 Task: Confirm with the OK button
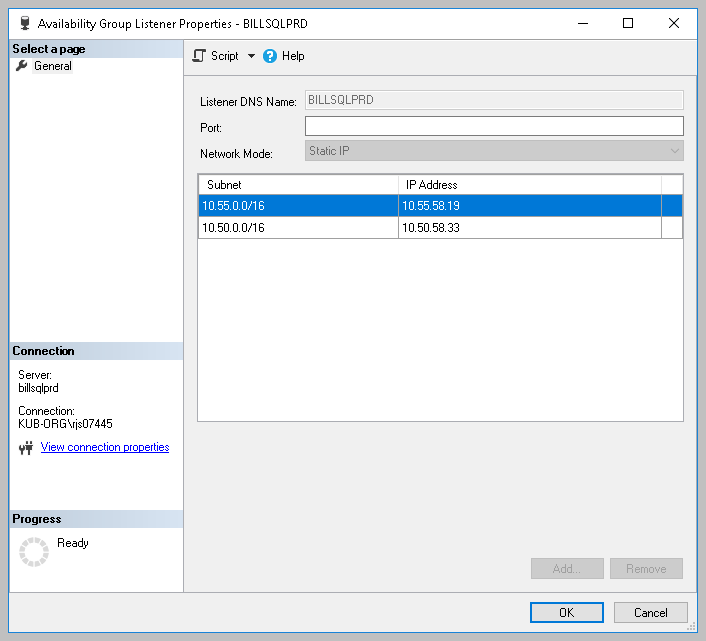click(567, 613)
